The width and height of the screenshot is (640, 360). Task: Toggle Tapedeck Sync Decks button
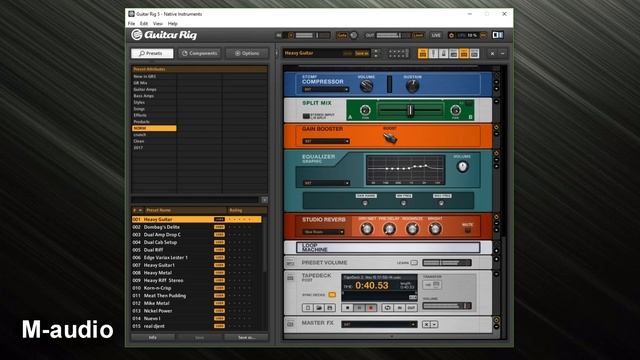point(332,295)
